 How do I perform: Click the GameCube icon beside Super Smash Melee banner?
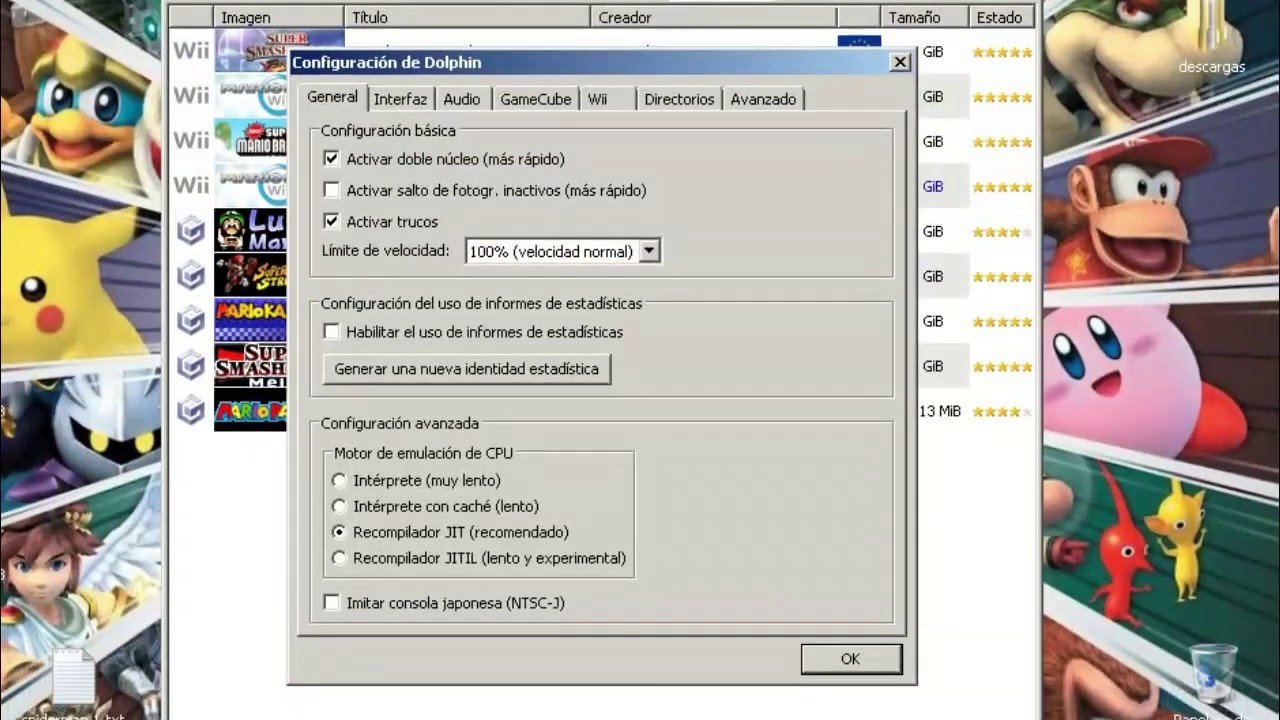click(191, 366)
